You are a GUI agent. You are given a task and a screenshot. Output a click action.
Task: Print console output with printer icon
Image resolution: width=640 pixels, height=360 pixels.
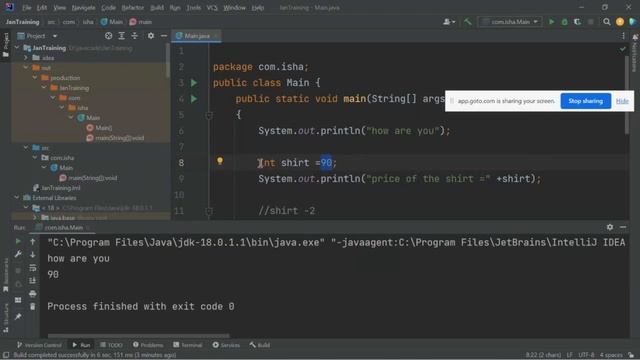(x=33, y=293)
